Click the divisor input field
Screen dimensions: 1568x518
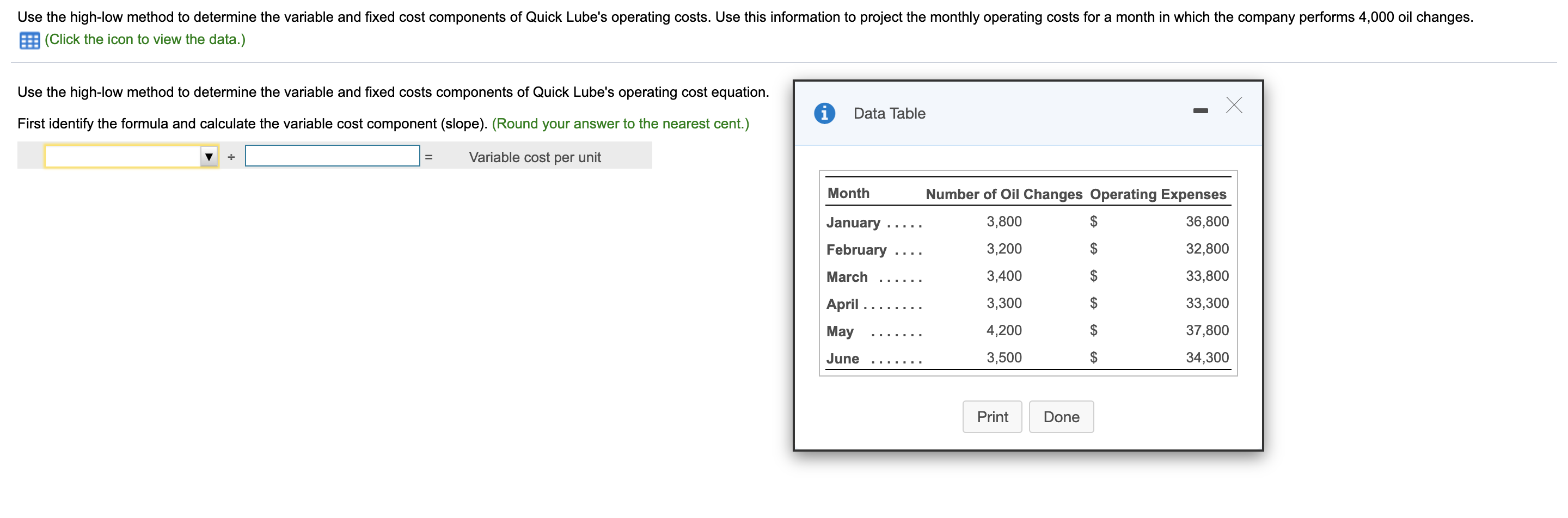(x=332, y=156)
